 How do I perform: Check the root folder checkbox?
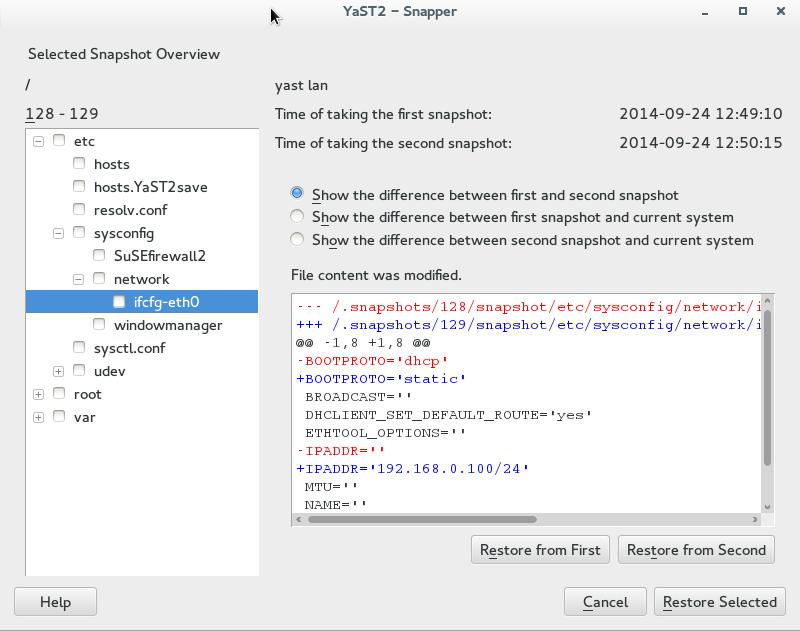(59, 393)
